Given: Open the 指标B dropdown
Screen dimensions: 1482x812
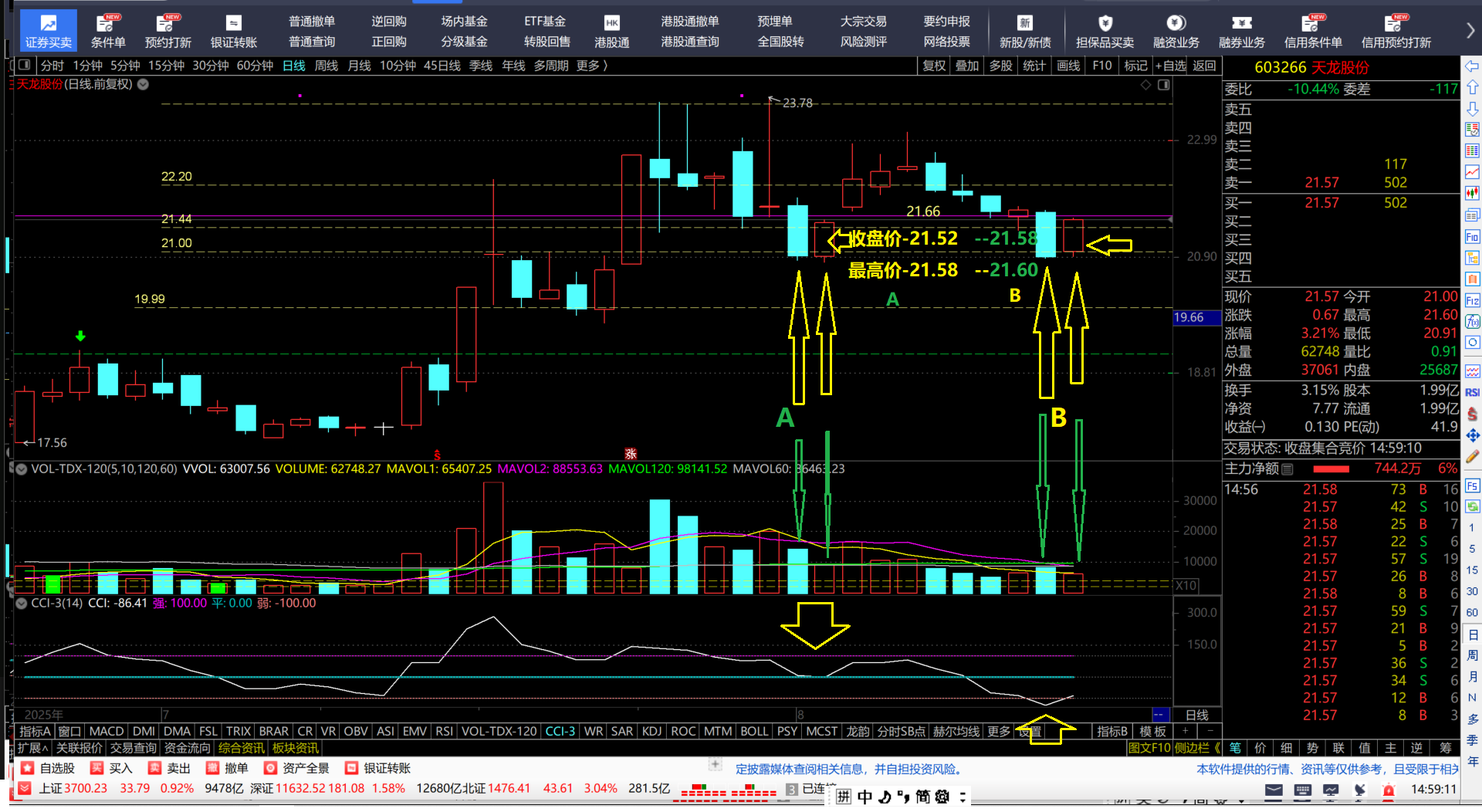Looking at the screenshot, I should pyautogui.click(x=1112, y=731).
